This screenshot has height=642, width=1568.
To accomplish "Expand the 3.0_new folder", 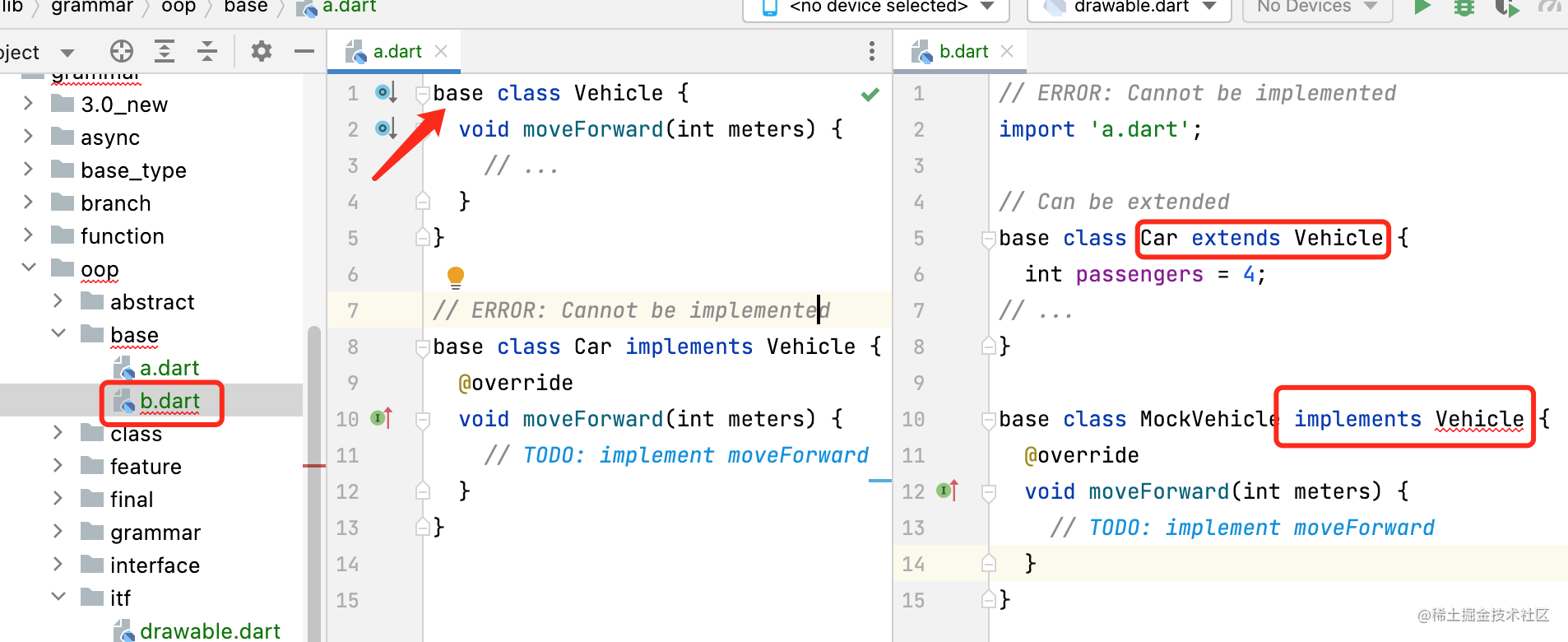I will 29,104.
